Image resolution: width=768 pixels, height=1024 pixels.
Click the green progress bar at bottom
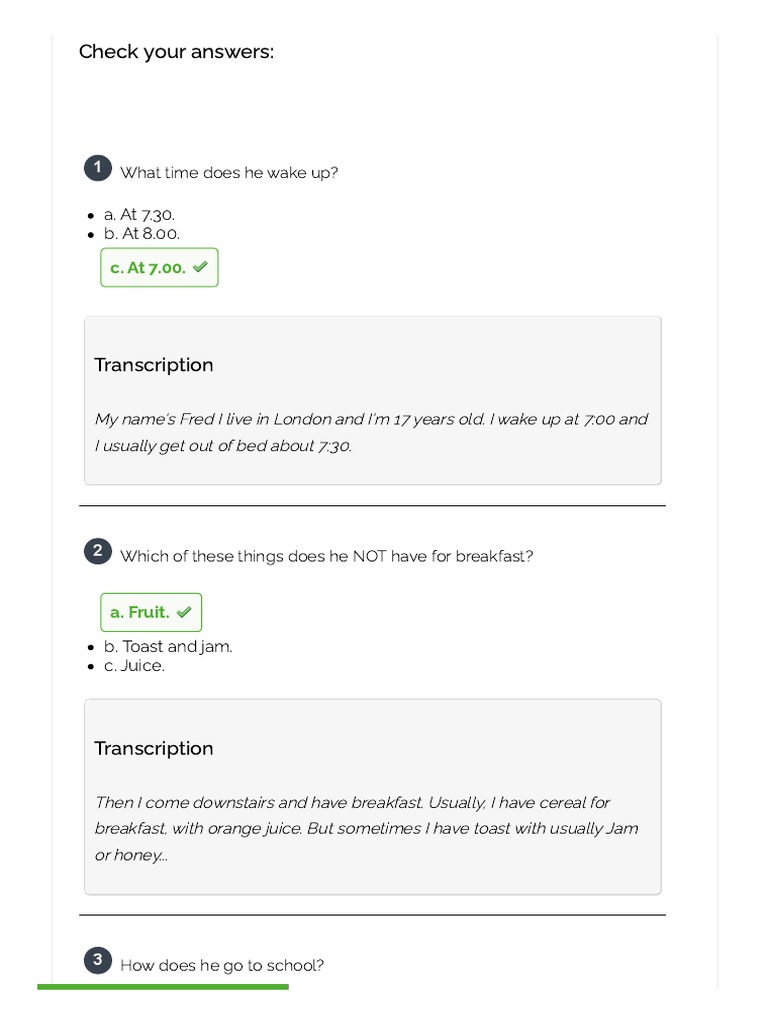click(163, 987)
